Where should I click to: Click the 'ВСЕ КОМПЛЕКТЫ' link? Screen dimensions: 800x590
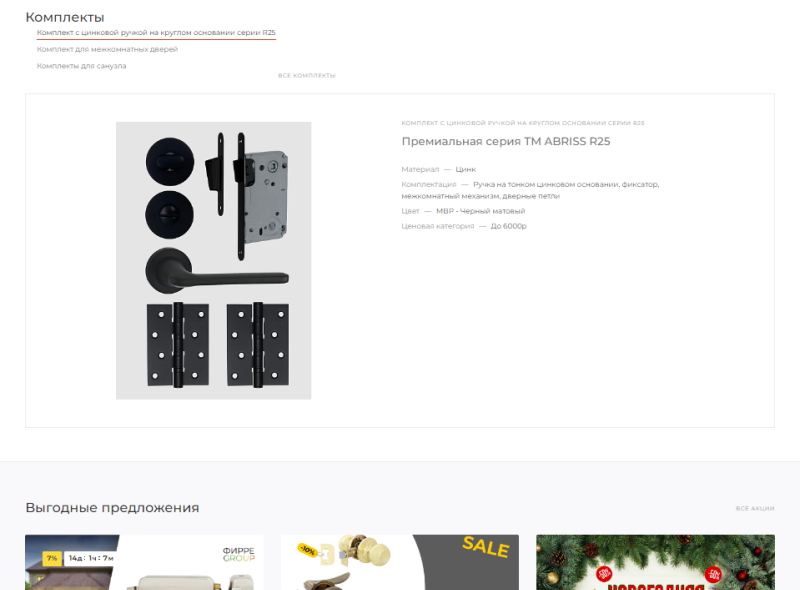pyautogui.click(x=307, y=76)
